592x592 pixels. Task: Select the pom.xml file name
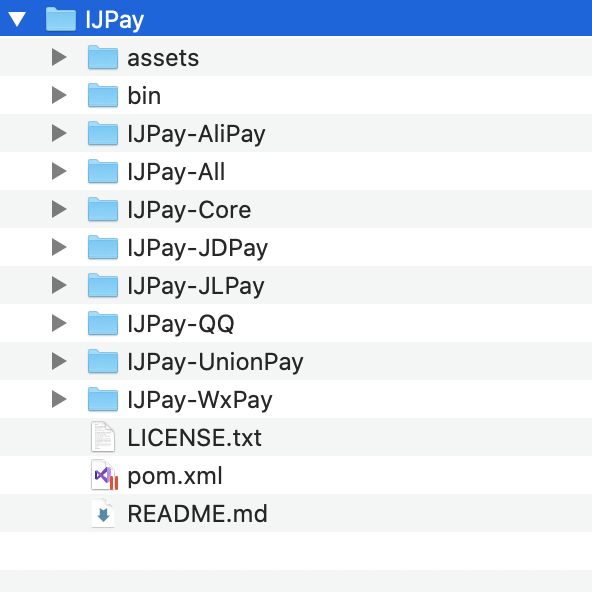[x=175, y=476]
